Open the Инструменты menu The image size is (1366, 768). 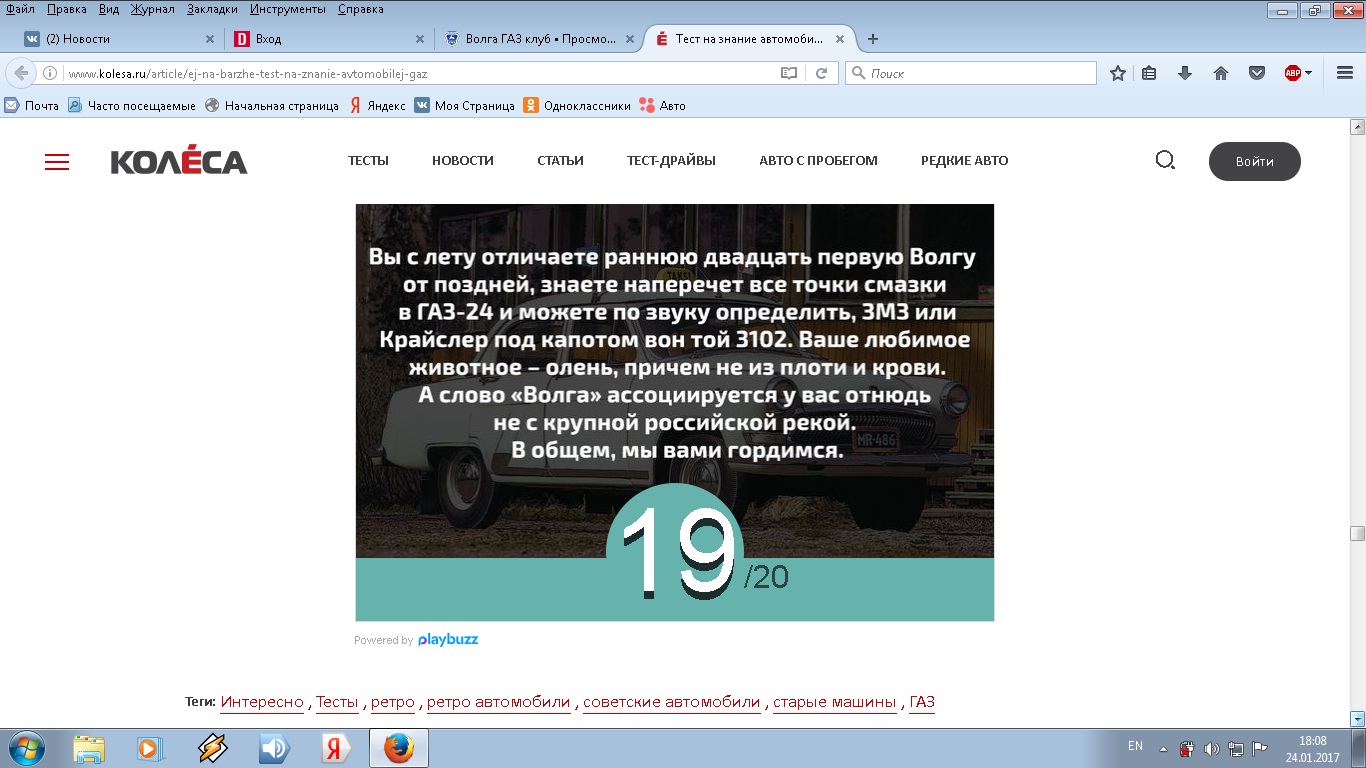[x=288, y=9]
